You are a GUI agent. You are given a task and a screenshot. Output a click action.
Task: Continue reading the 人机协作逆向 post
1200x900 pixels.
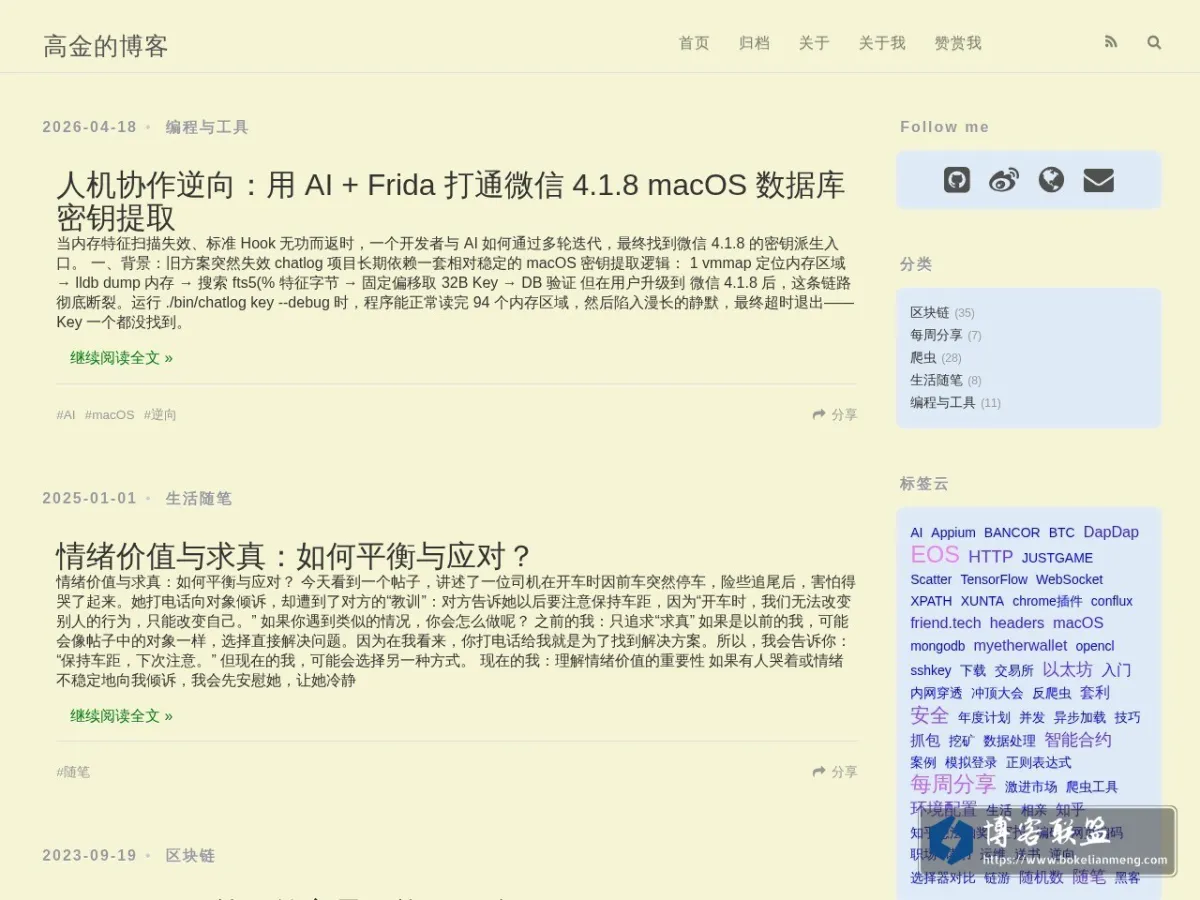coord(121,358)
